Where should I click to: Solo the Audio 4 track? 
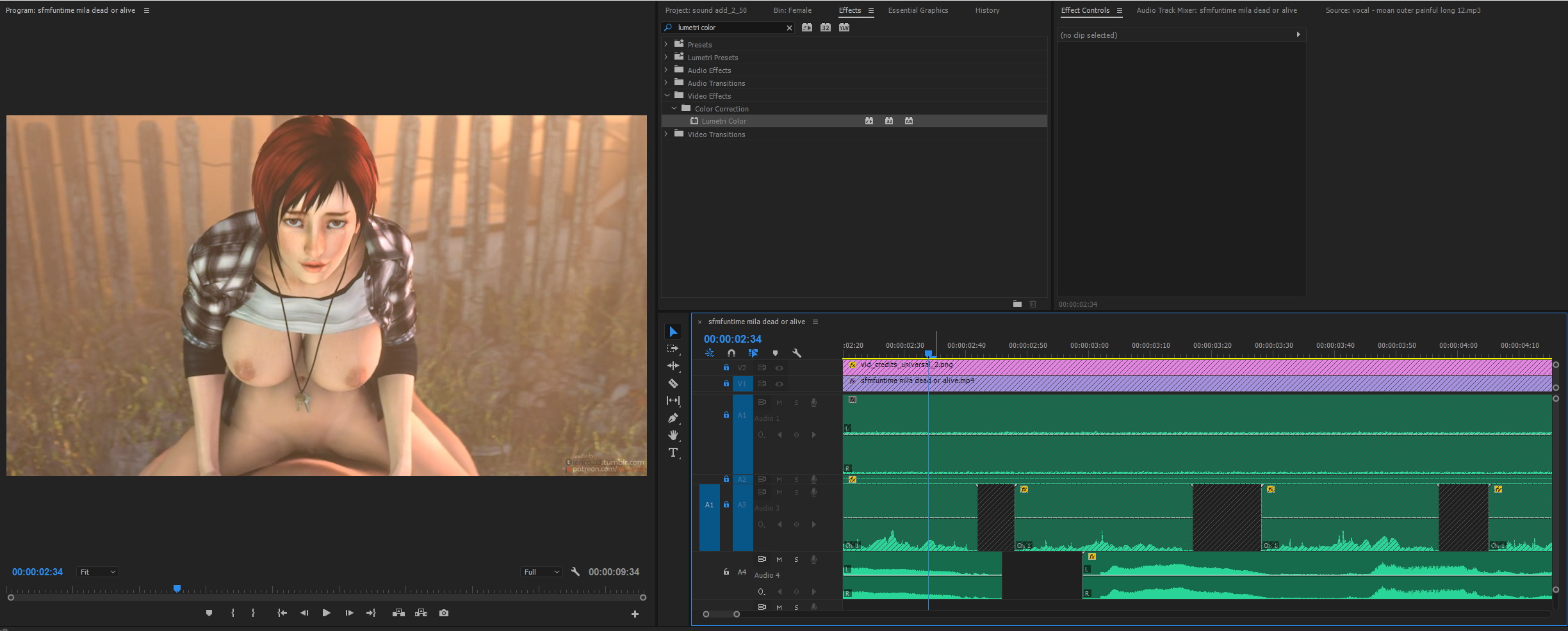click(796, 559)
